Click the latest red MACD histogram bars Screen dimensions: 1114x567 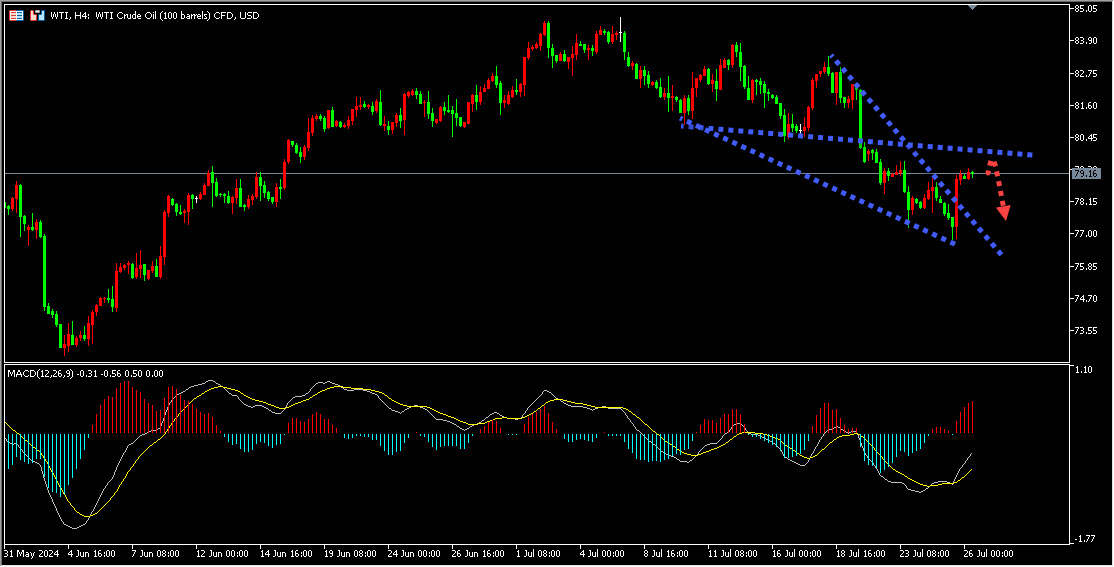(x=966, y=420)
